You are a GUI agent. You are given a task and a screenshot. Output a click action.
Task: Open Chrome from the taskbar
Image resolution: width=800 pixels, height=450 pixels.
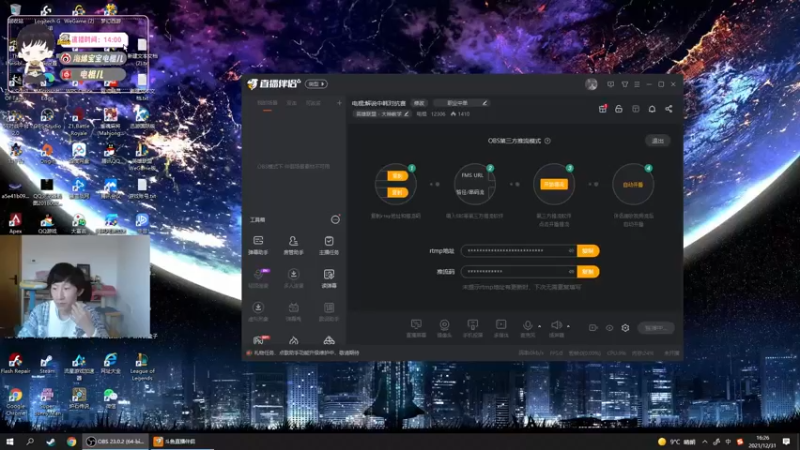pyautogui.click(x=71, y=441)
